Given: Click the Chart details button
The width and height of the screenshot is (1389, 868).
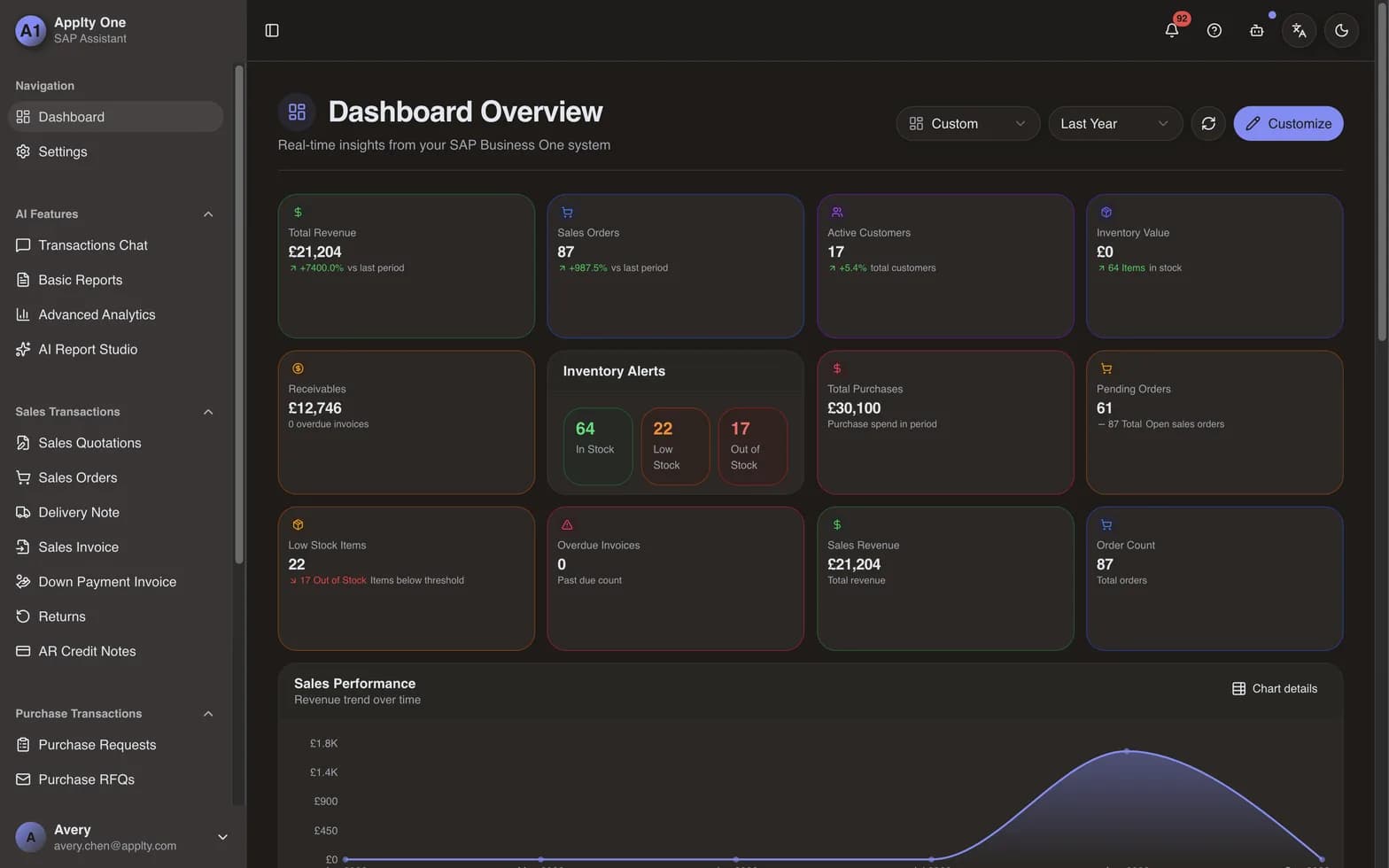Looking at the screenshot, I should [1275, 688].
